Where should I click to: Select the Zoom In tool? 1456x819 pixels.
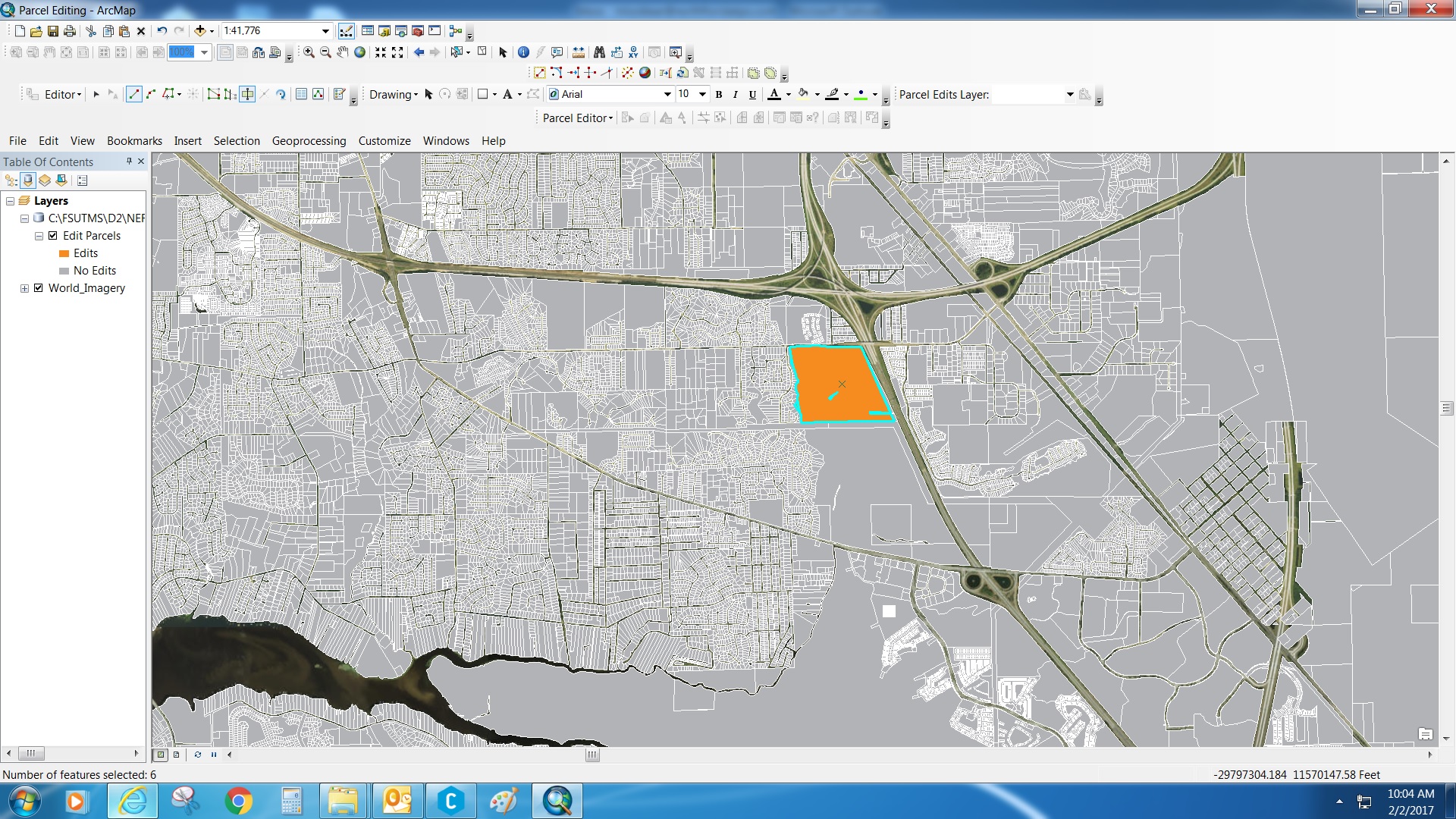309,52
